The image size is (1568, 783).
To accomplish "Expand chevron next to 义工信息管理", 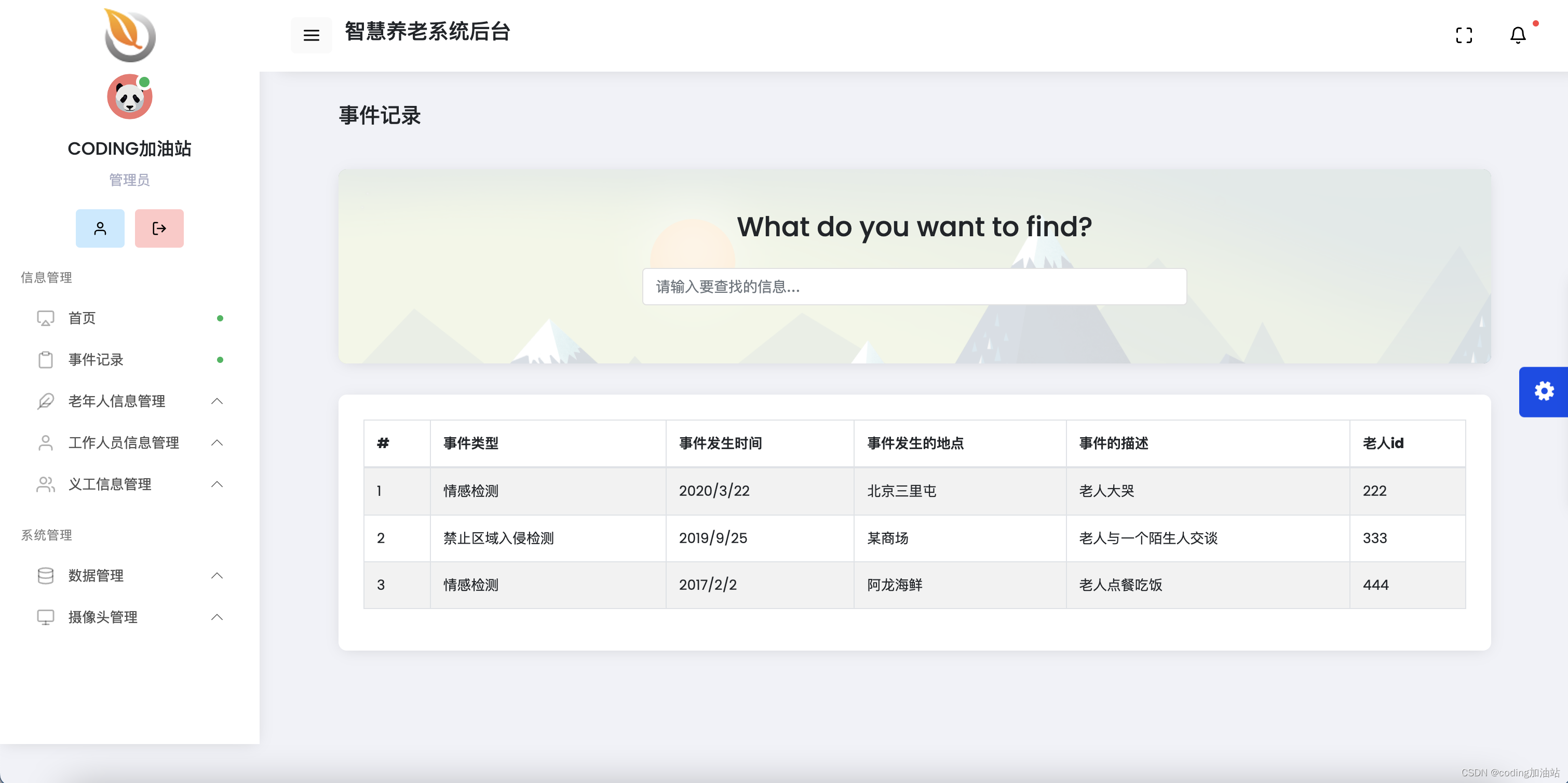I will [217, 484].
